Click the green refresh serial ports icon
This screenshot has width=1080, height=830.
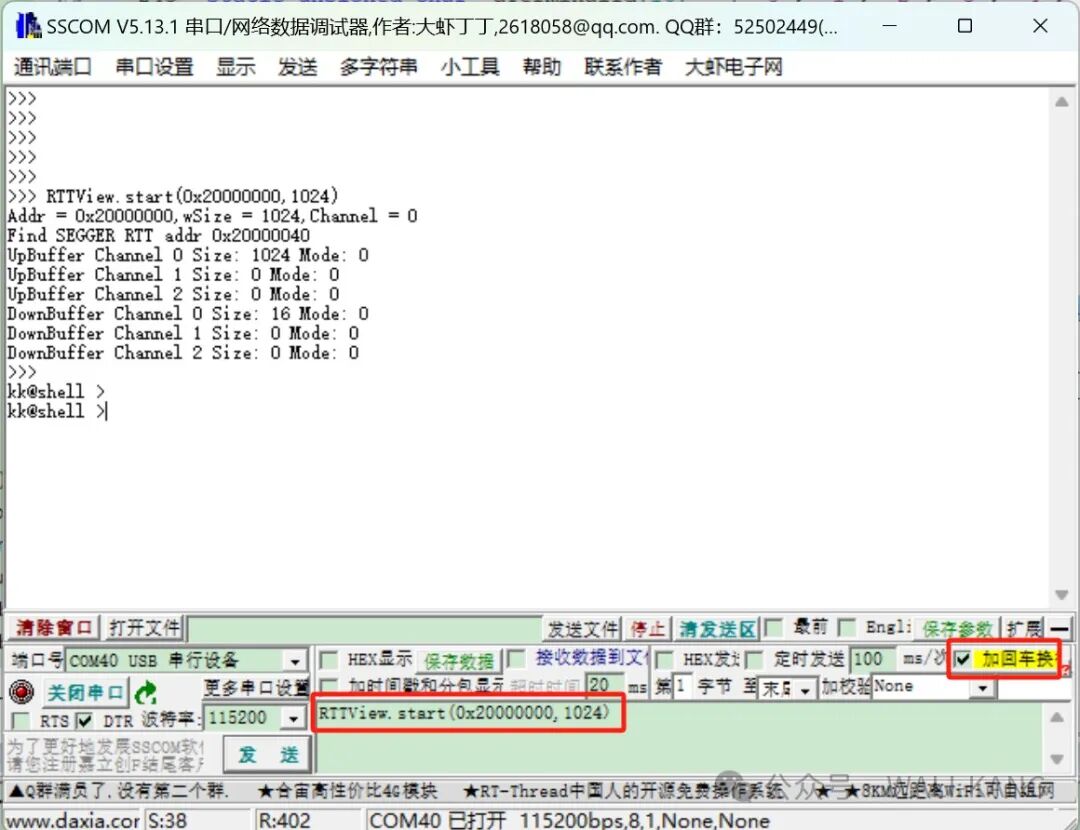pos(146,692)
